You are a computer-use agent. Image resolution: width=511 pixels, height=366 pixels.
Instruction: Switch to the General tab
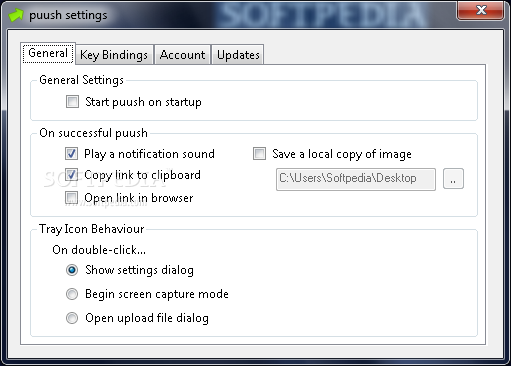point(48,53)
